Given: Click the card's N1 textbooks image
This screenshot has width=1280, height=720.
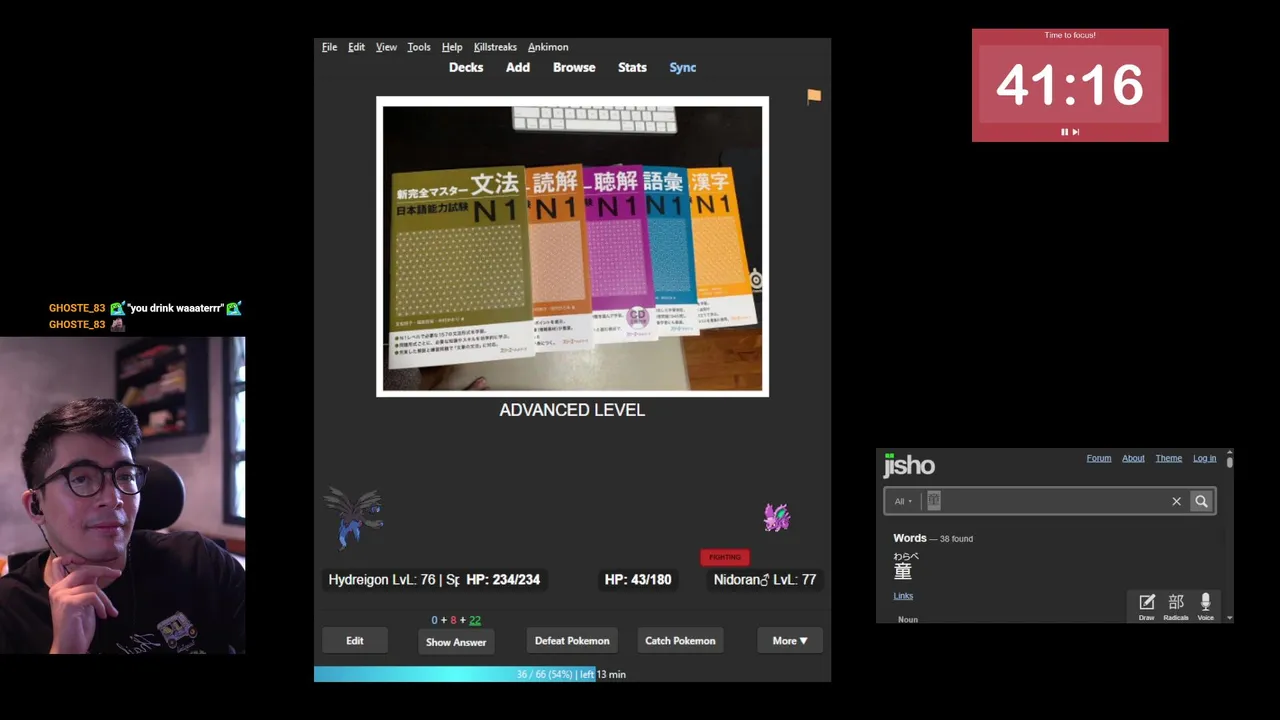Looking at the screenshot, I should click(x=572, y=247).
